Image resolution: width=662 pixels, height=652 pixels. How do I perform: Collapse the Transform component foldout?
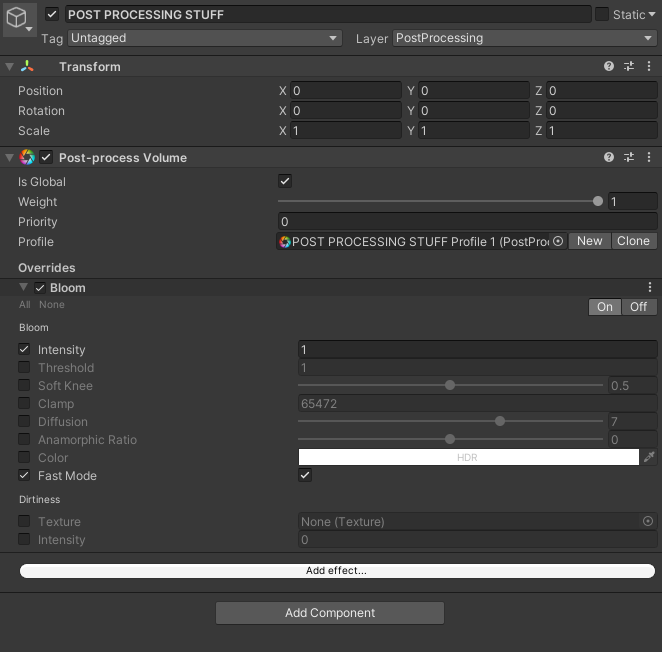click(9, 67)
